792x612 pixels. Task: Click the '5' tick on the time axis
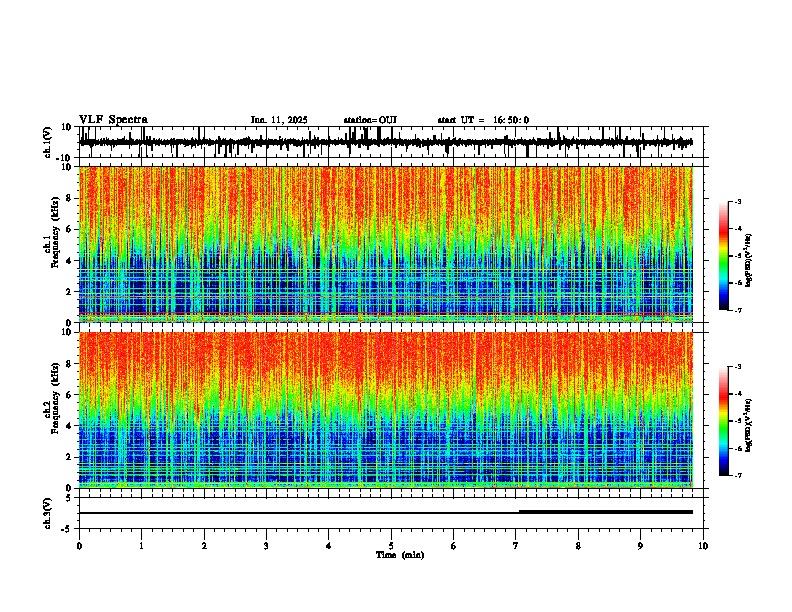[x=391, y=546]
